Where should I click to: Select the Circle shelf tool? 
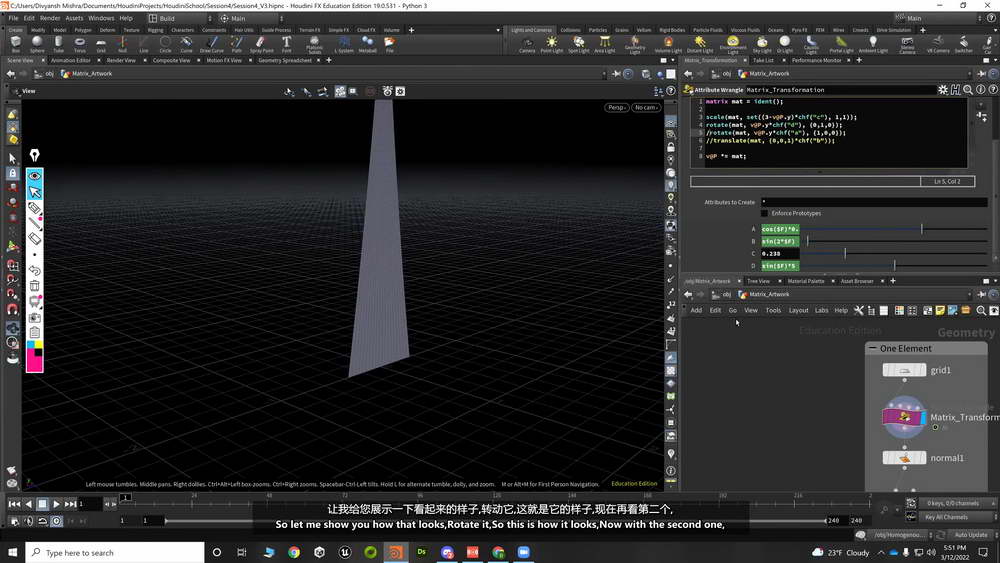tap(165, 44)
